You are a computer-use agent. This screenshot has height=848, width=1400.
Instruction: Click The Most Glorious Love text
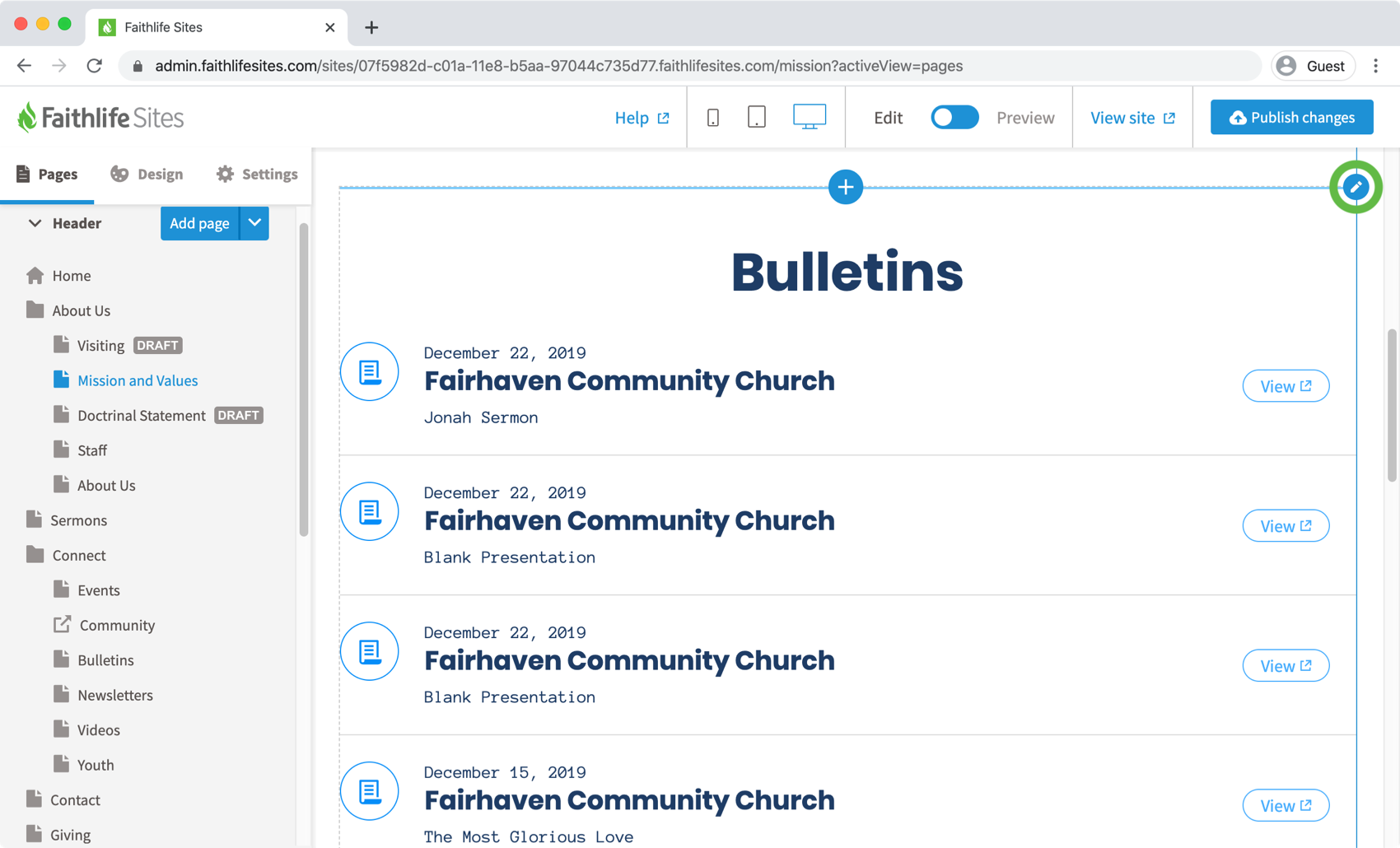[529, 837]
